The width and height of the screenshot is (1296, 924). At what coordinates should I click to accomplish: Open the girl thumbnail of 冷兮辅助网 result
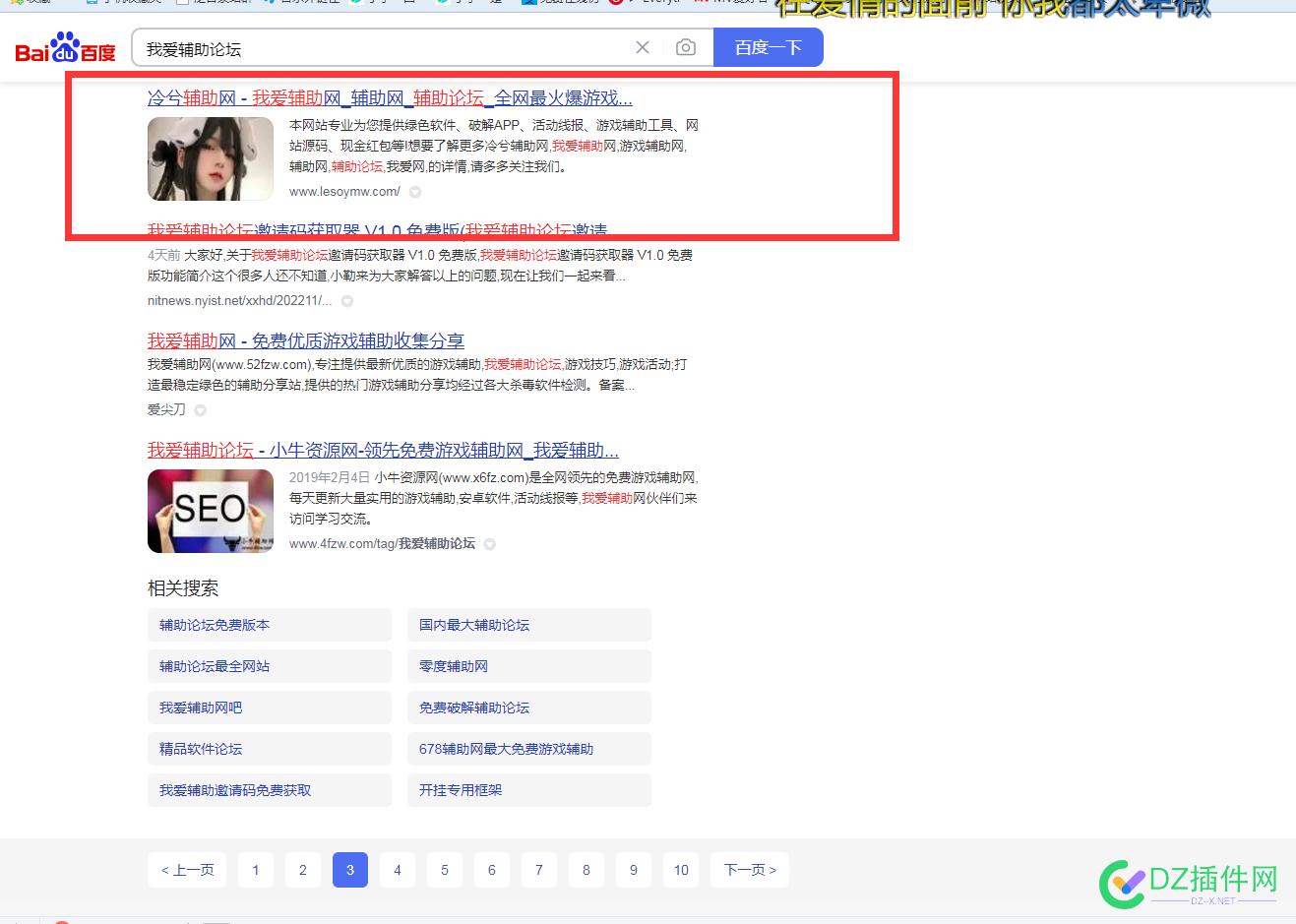pos(211,159)
